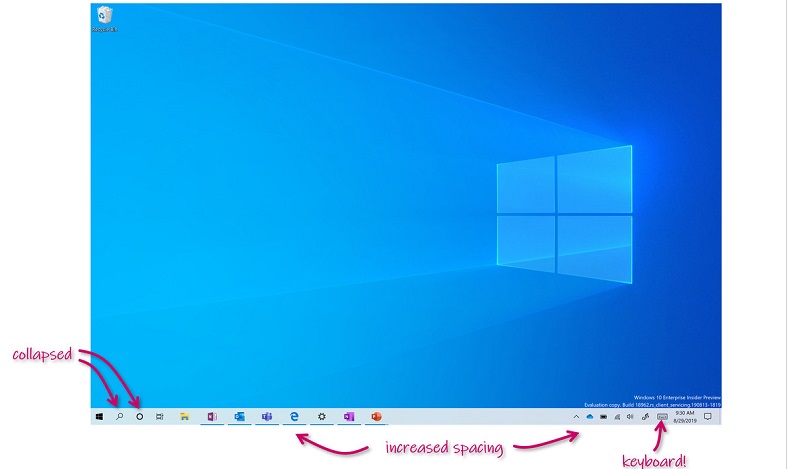Open the OneDrive cloud tray icon
Screen dimensions: 787x469
(x=590, y=417)
